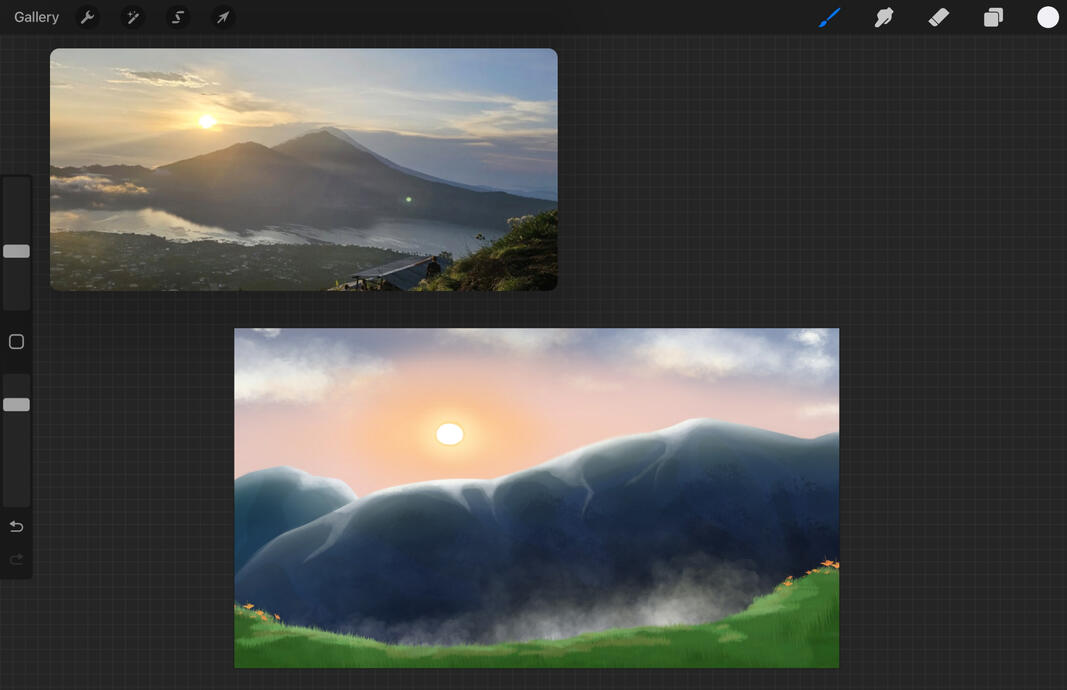The height and width of the screenshot is (690, 1067).
Task: Redo the last undone action
Action: (x=16, y=559)
